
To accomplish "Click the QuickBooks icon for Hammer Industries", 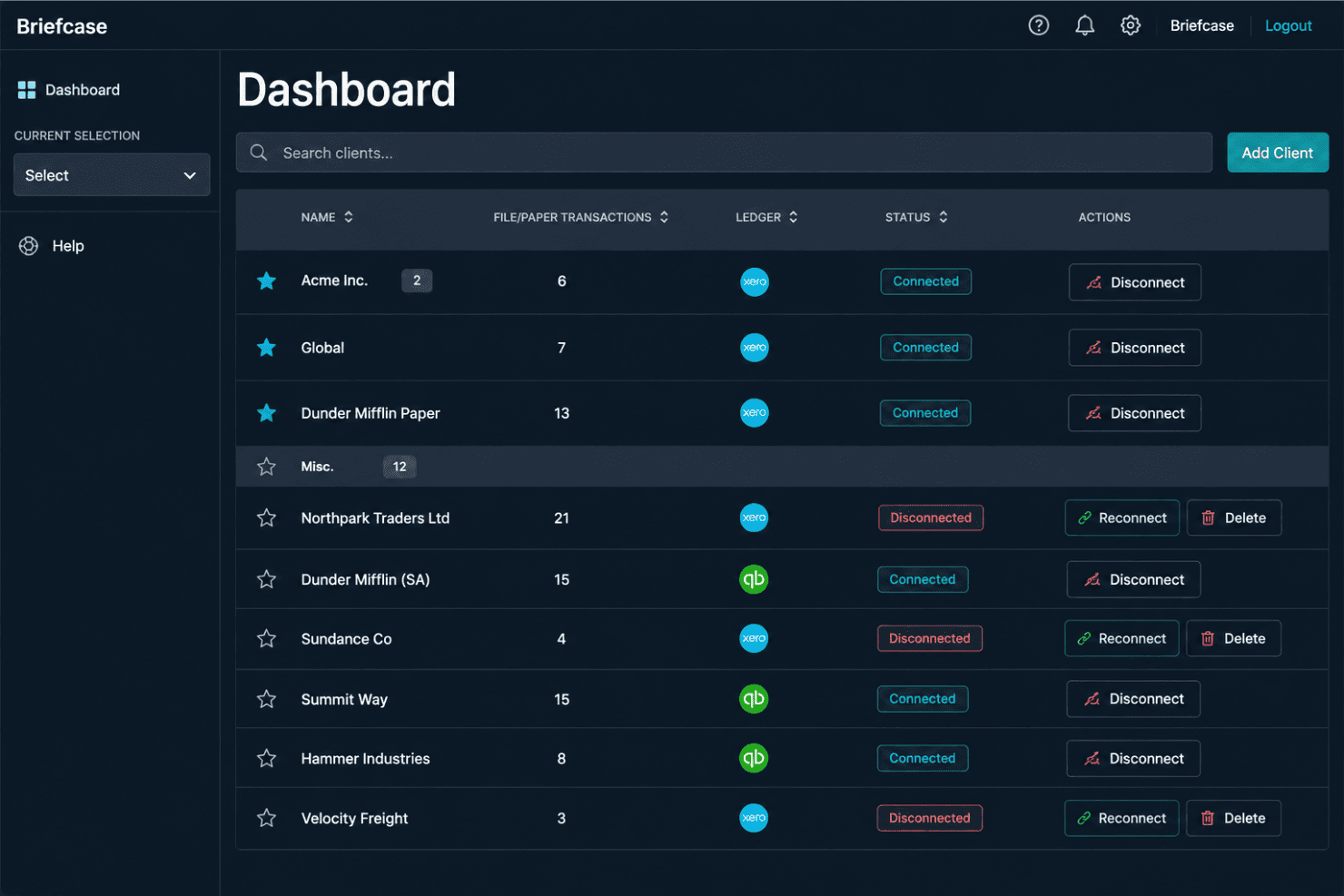I will click(x=754, y=758).
